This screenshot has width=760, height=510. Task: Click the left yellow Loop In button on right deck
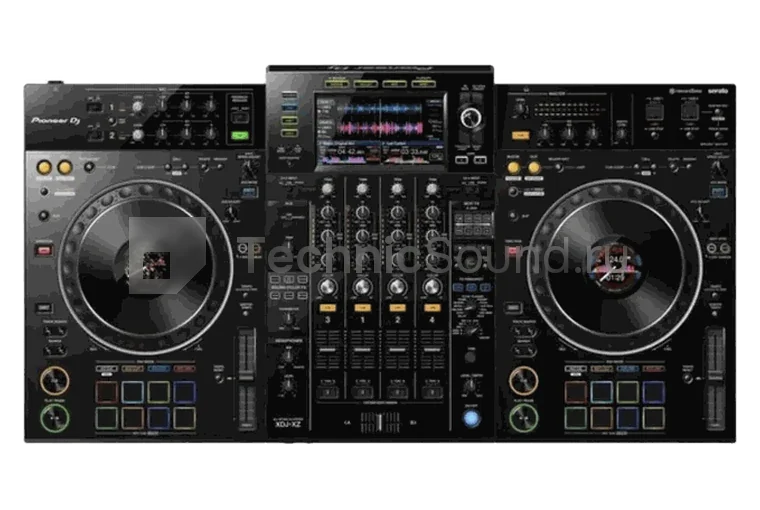point(513,168)
